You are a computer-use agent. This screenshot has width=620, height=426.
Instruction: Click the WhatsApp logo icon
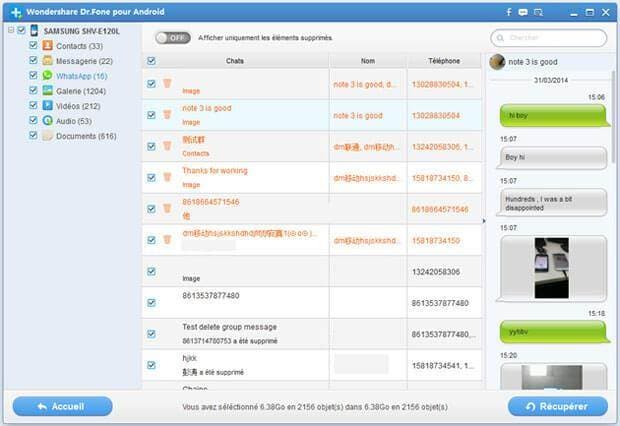(x=47, y=75)
